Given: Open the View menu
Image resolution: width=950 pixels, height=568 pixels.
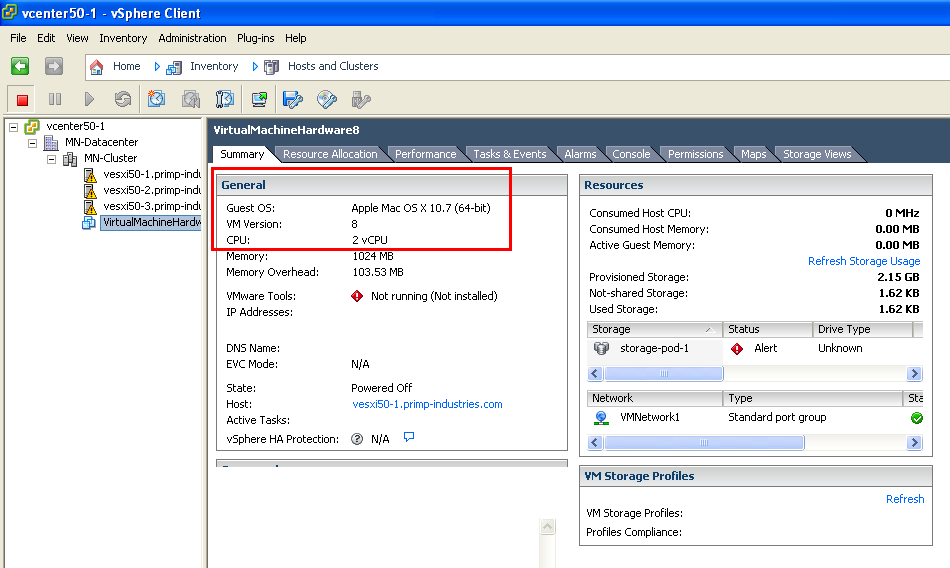Looking at the screenshot, I should 77,38.
